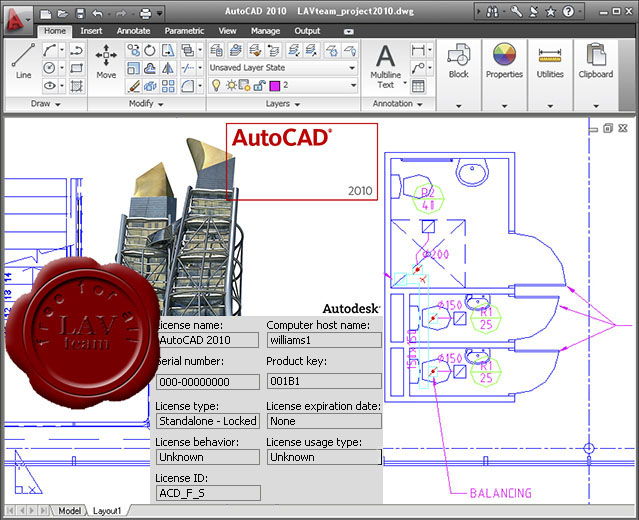
Task: Click the Copy objects tool
Action: 133,51
